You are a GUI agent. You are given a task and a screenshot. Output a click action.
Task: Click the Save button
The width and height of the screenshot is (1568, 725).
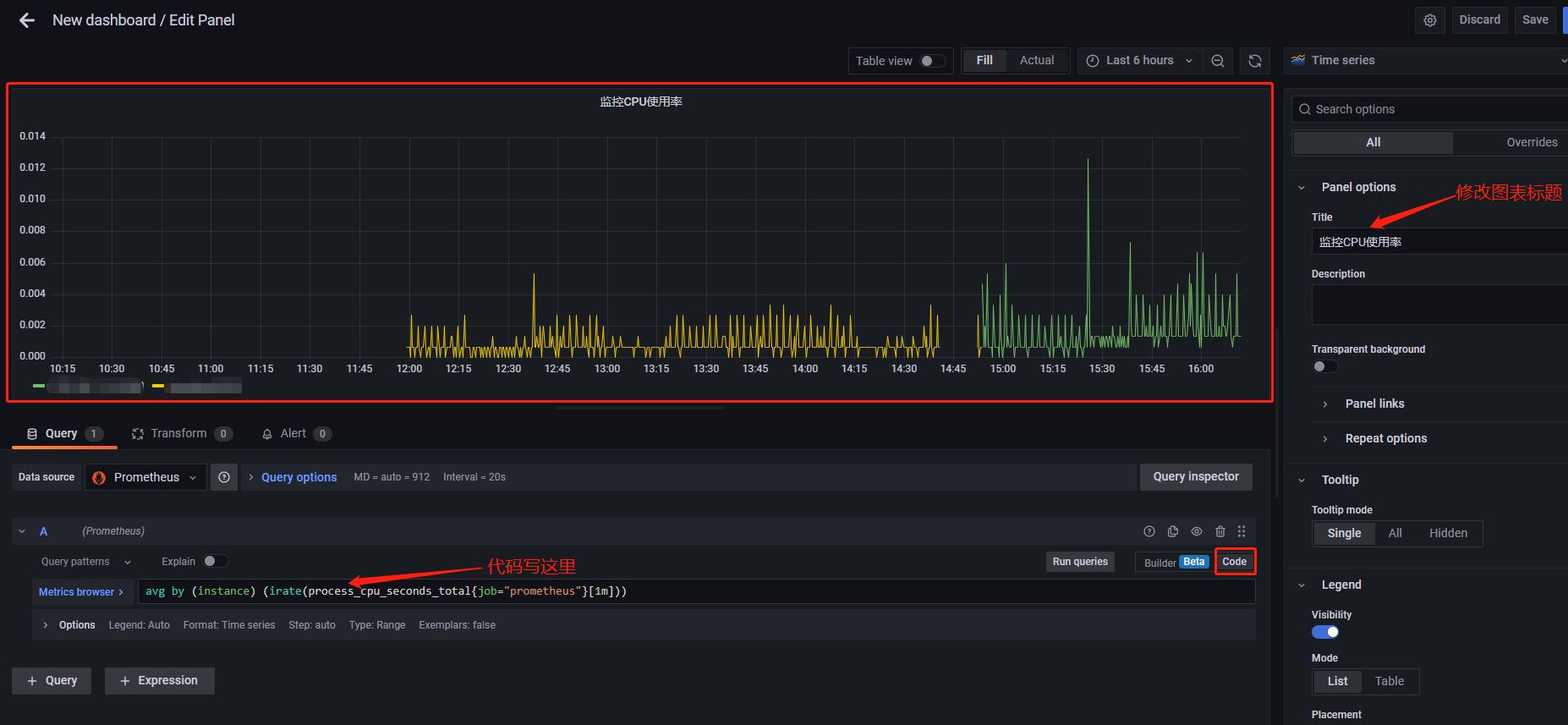(x=1535, y=20)
